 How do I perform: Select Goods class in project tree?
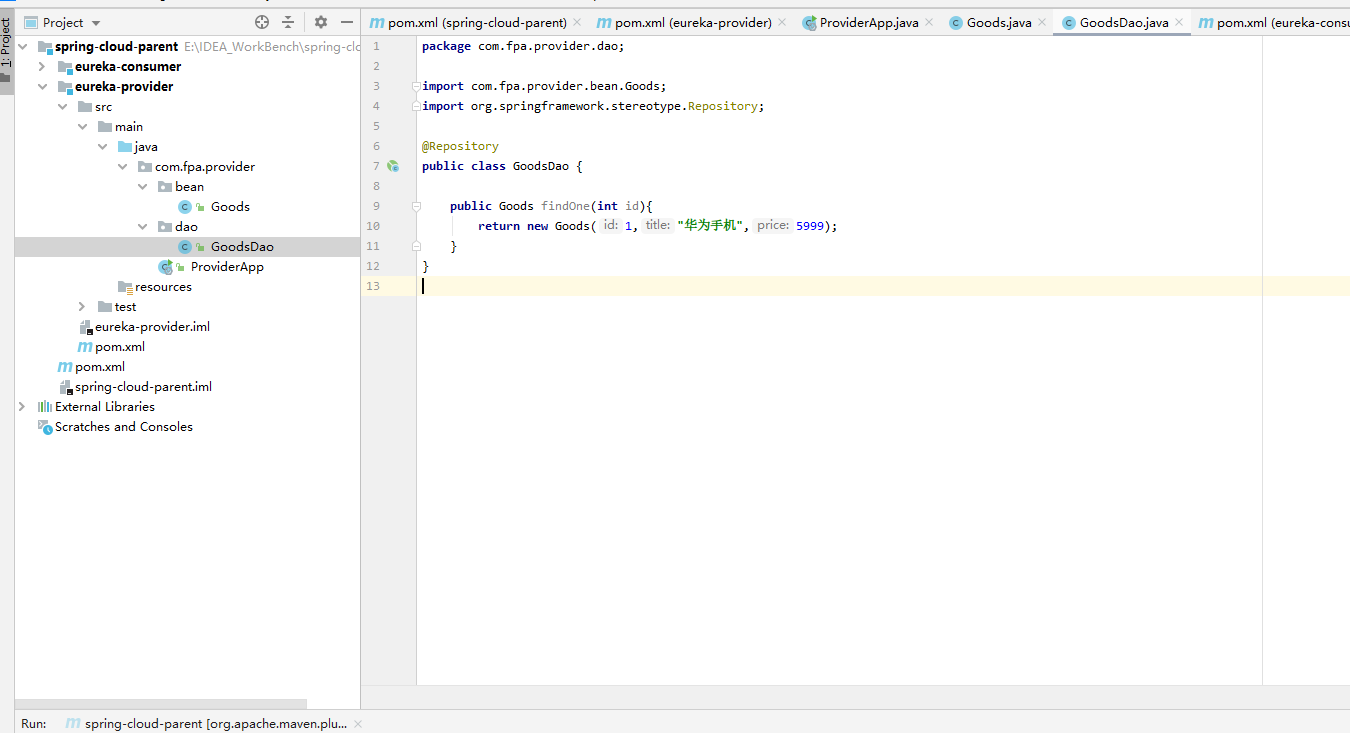point(230,207)
